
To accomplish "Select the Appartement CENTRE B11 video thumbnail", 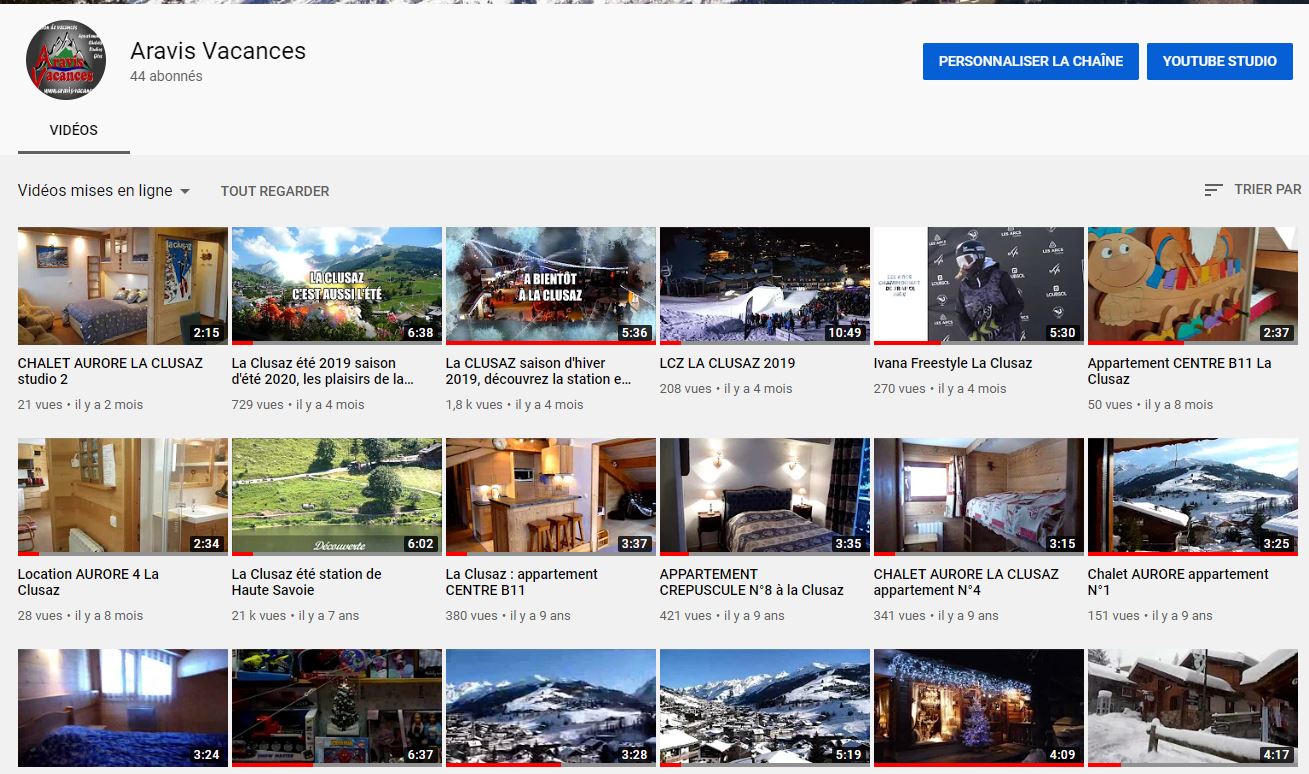I will [x=1192, y=285].
